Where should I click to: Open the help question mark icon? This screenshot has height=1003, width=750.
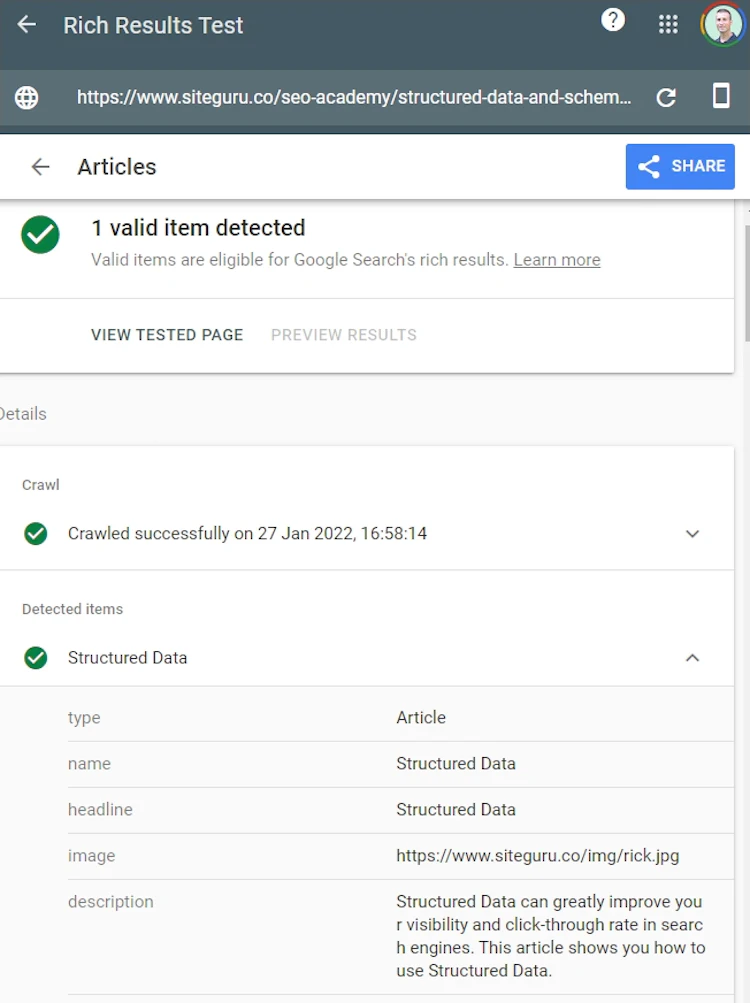coord(612,20)
